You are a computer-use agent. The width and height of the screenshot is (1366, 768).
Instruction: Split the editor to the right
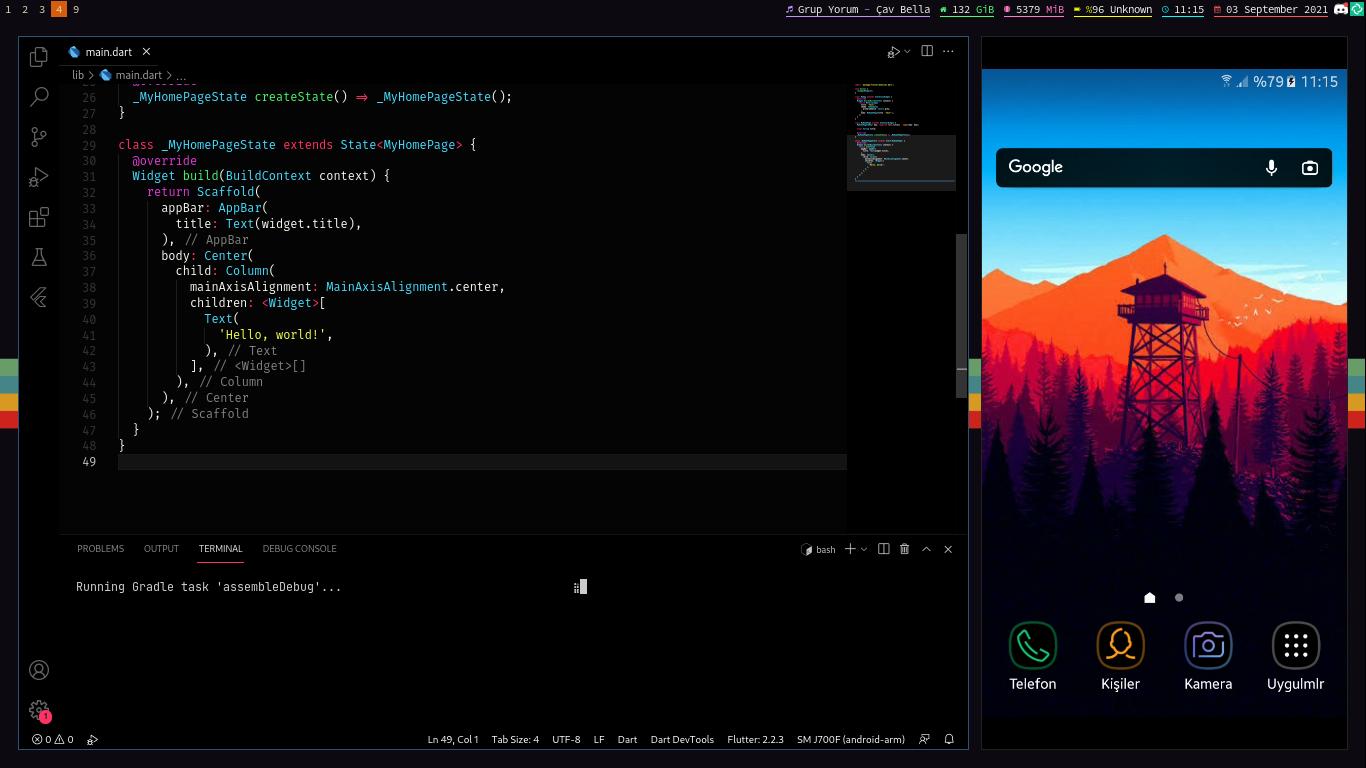[x=927, y=51]
